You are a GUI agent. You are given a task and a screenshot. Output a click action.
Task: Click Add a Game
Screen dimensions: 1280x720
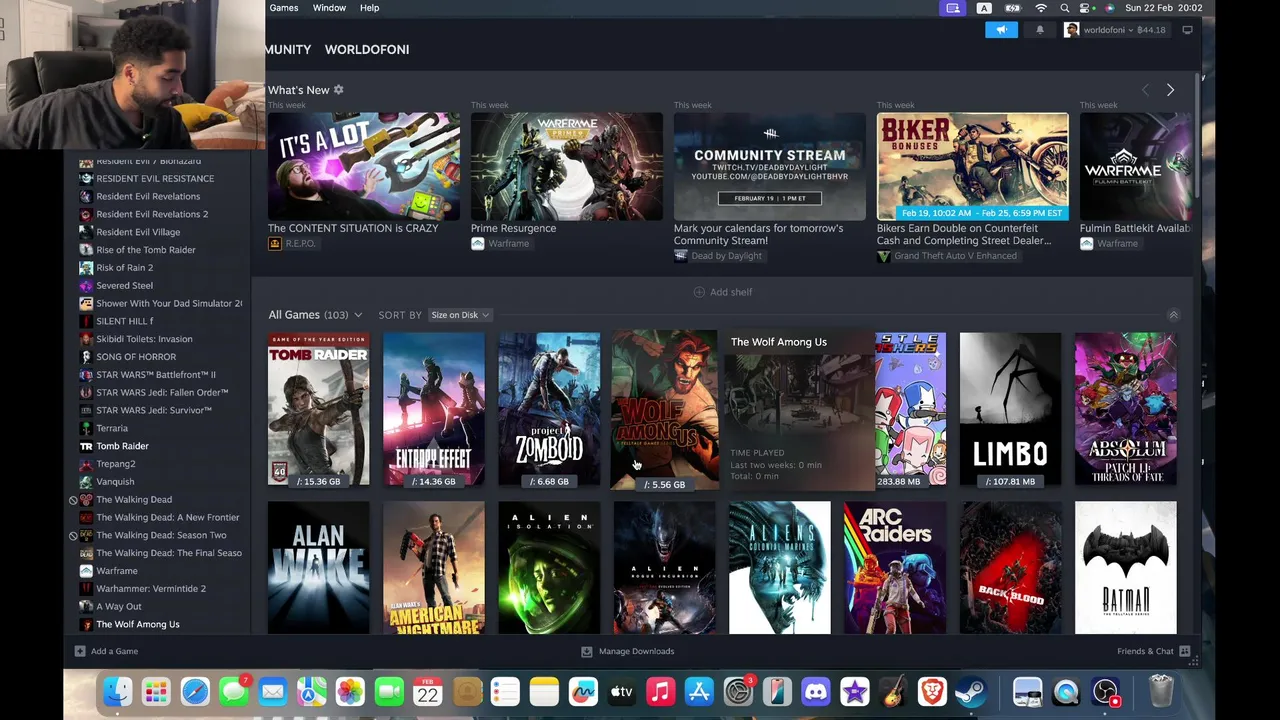[106, 651]
